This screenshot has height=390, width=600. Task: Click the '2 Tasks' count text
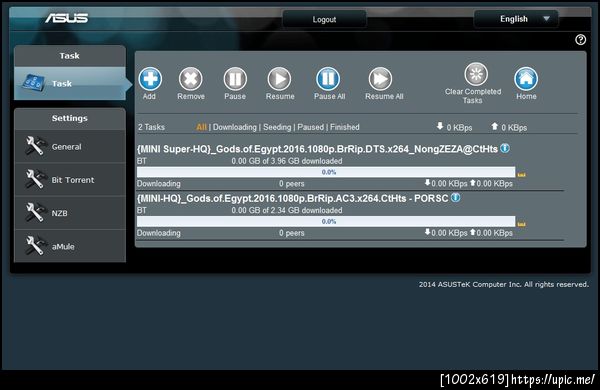(151, 127)
